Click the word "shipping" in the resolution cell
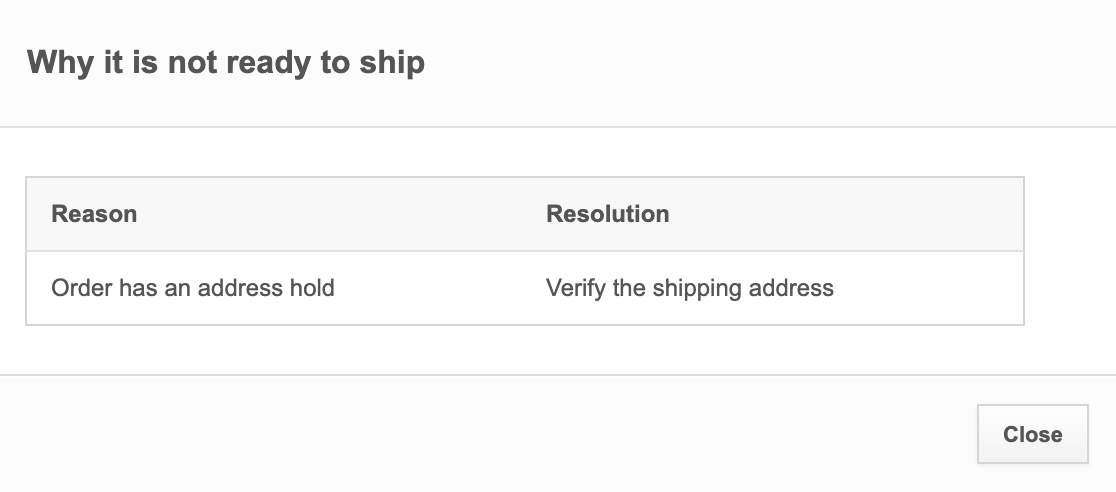The width and height of the screenshot is (1116, 492). click(x=694, y=289)
